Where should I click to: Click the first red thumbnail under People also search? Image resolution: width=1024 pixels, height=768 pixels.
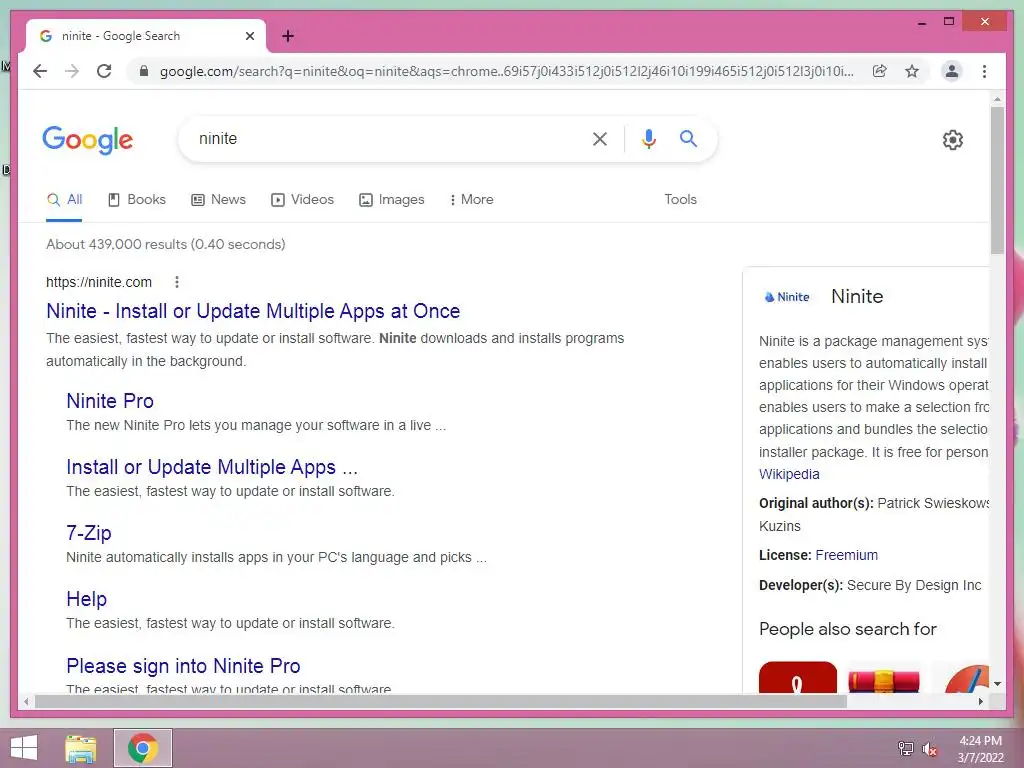click(x=797, y=677)
